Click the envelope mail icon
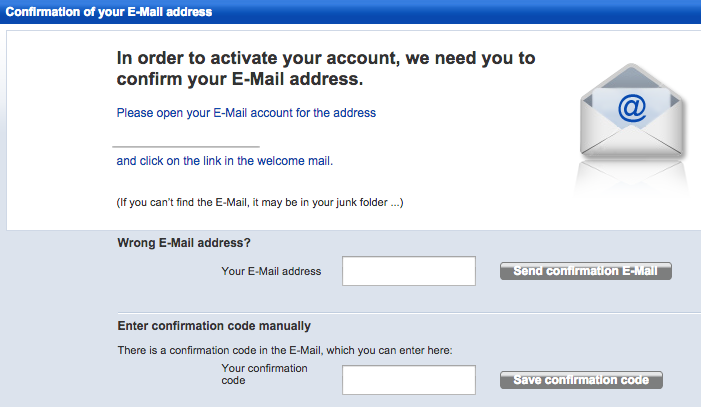The height and width of the screenshot is (407, 701). [x=631, y=110]
